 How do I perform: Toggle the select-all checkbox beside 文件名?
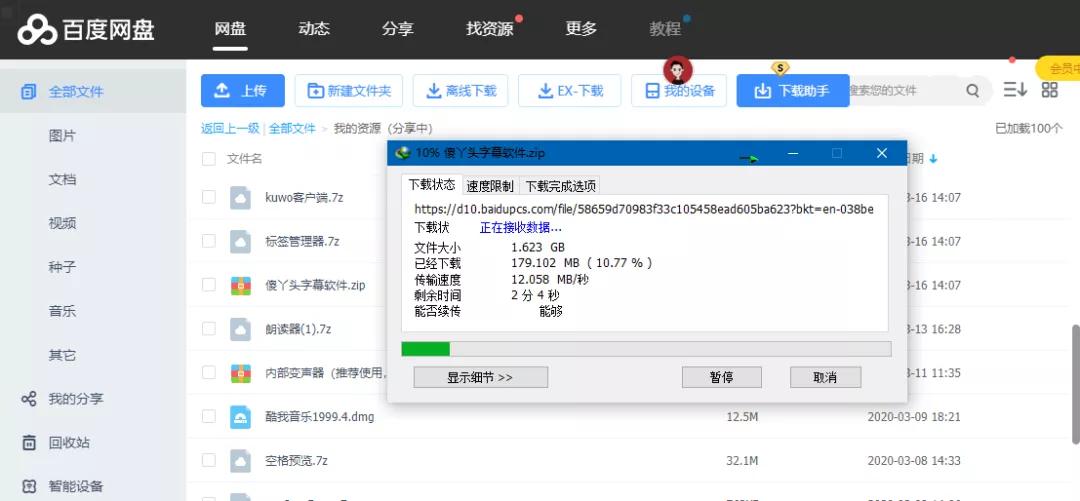(x=209, y=159)
